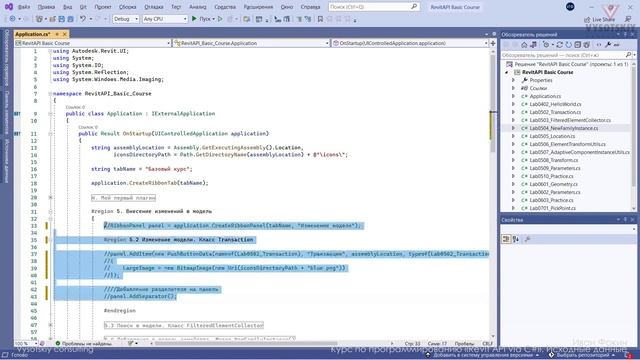
Task: Click the bookmark toolbar icon
Action: (320, 19)
